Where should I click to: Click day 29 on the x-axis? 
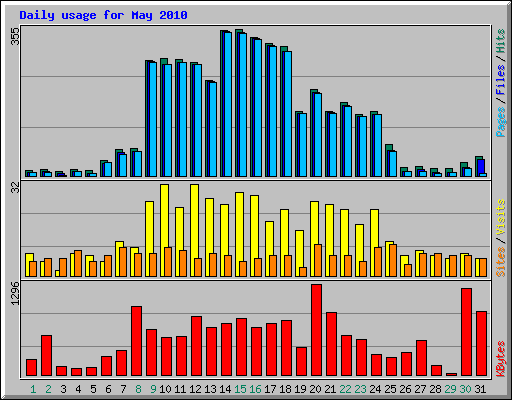(450, 389)
